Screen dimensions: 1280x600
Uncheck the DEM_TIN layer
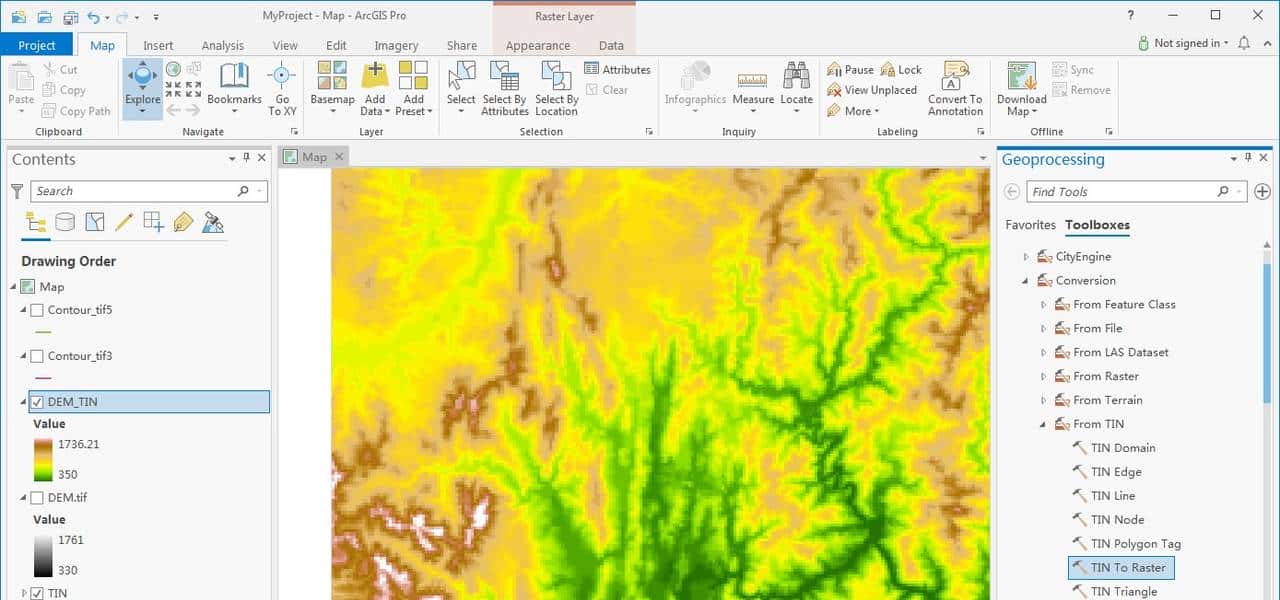(x=37, y=401)
